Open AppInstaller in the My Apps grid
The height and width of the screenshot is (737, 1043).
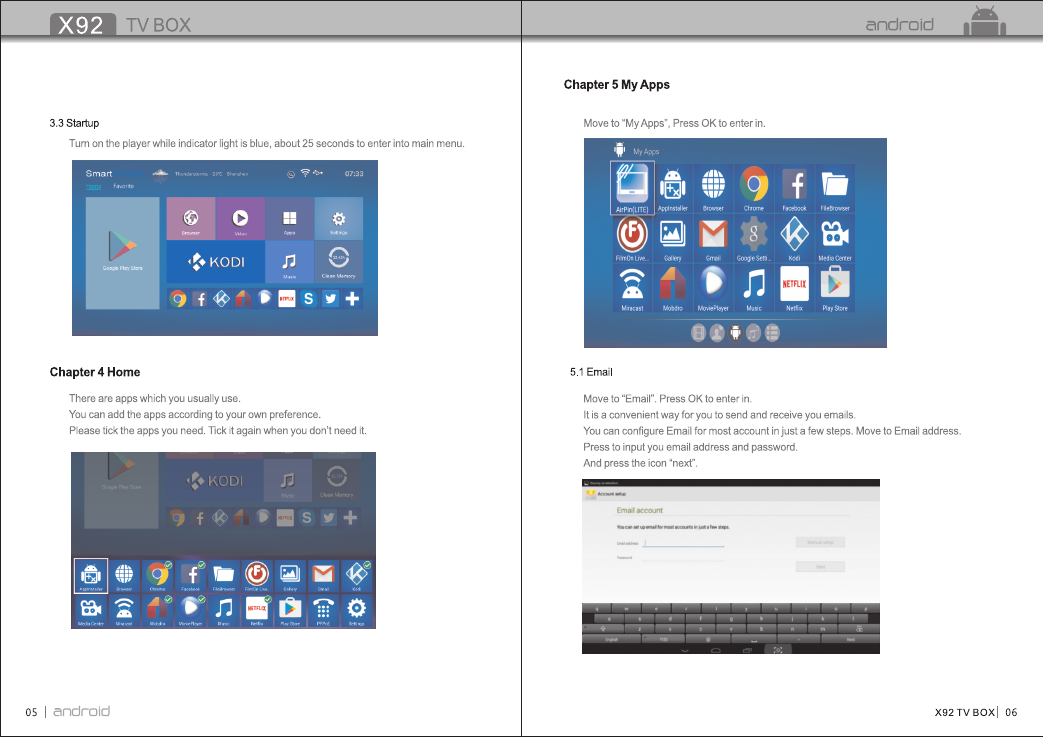(672, 189)
